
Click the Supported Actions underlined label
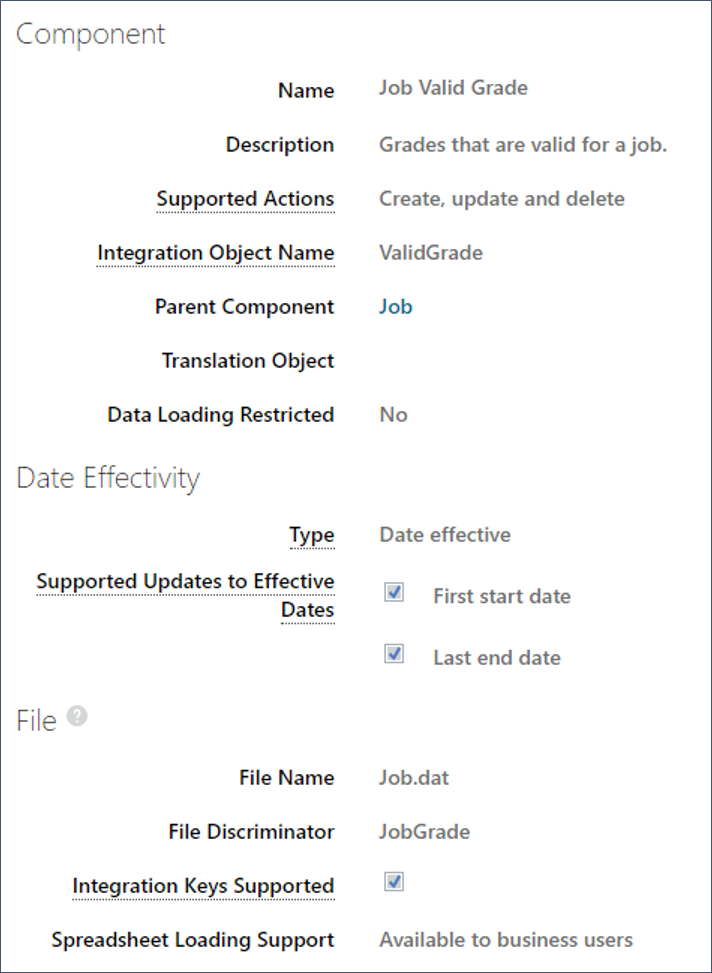click(x=245, y=199)
